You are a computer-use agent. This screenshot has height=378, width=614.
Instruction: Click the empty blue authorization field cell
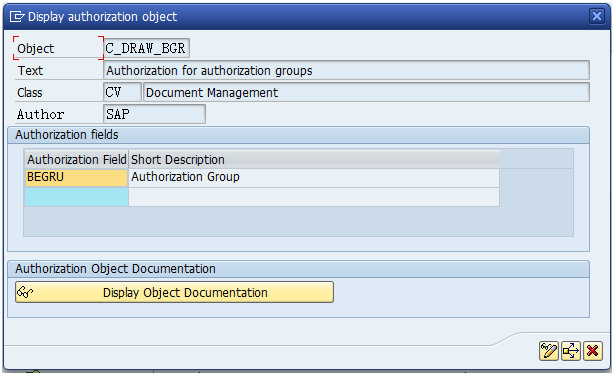(76, 197)
